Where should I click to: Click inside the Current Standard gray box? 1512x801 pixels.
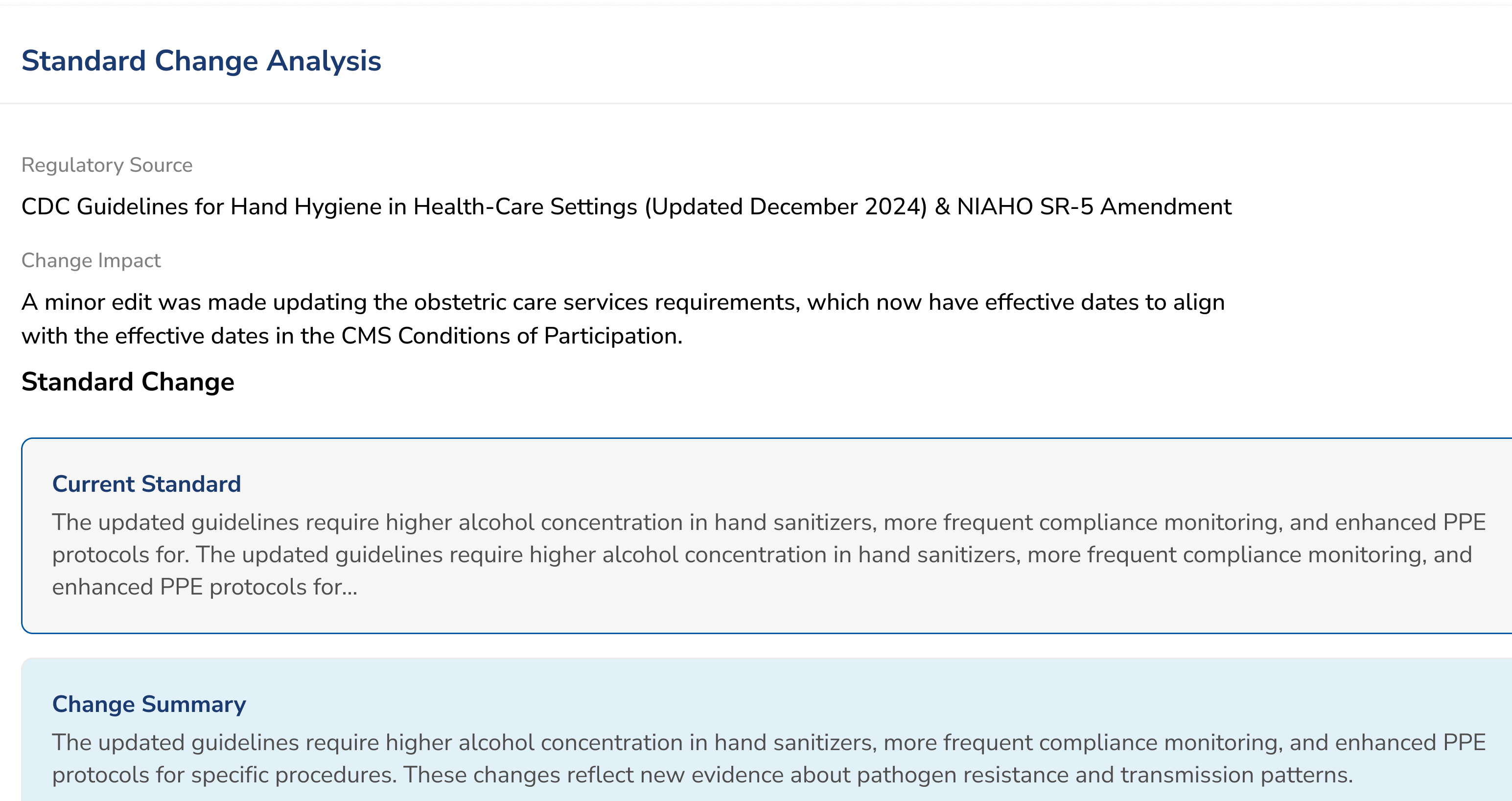point(767,536)
